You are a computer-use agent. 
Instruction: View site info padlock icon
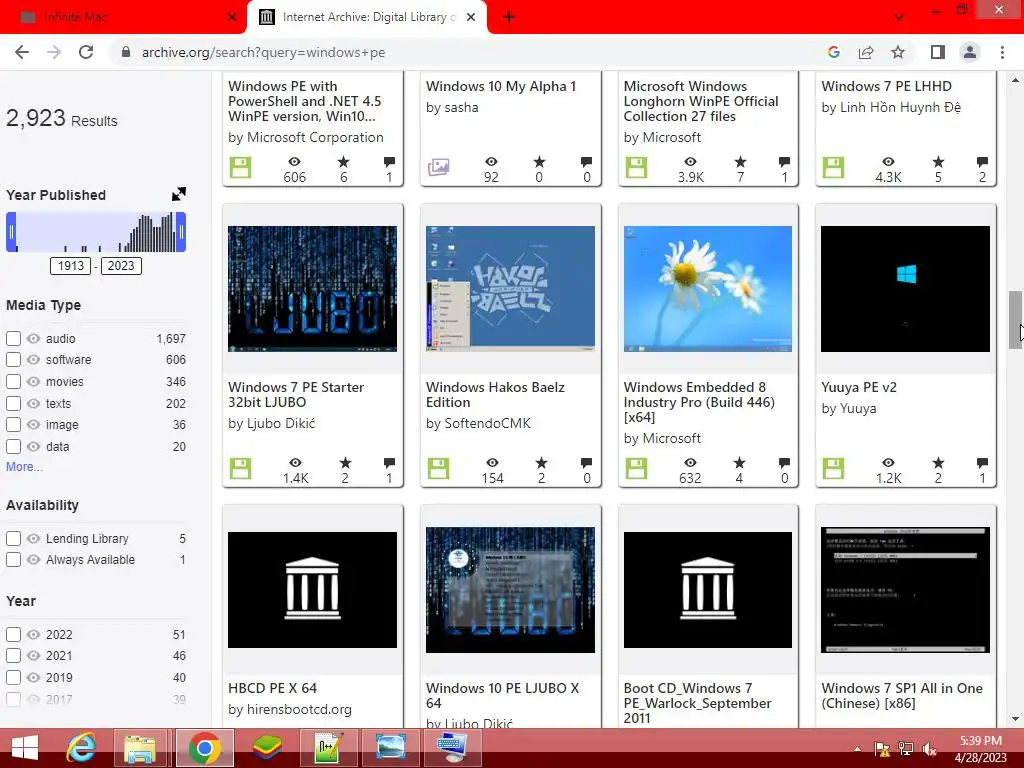point(126,52)
